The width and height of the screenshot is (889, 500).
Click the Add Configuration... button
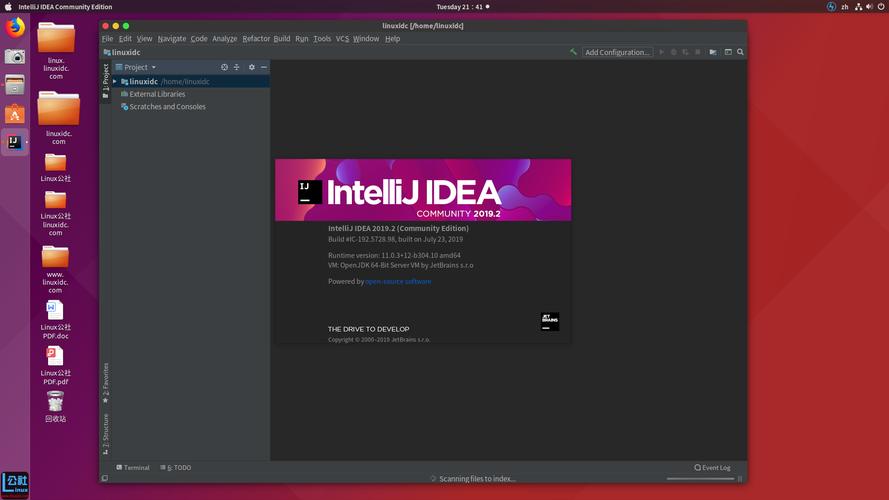click(617, 52)
